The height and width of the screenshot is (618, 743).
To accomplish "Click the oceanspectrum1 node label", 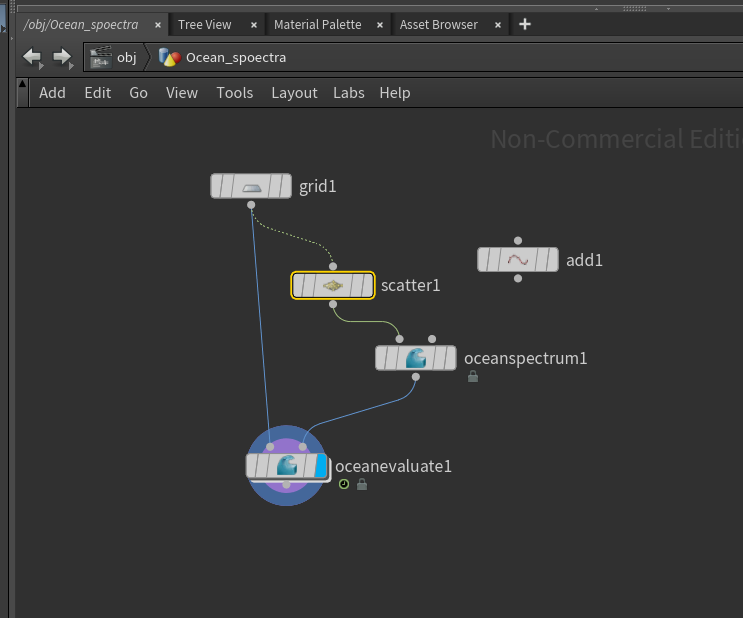I will 526,358.
